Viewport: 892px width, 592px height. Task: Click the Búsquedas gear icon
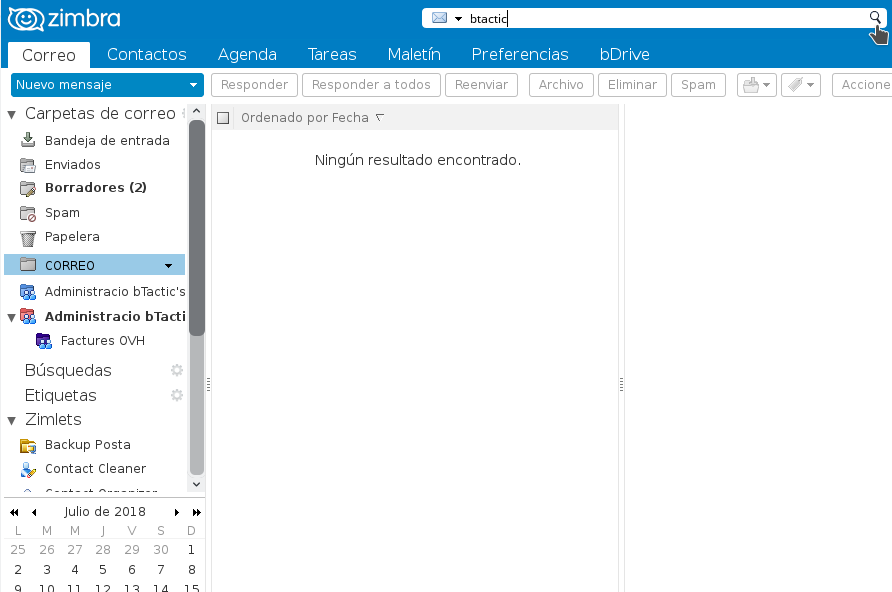(x=177, y=370)
